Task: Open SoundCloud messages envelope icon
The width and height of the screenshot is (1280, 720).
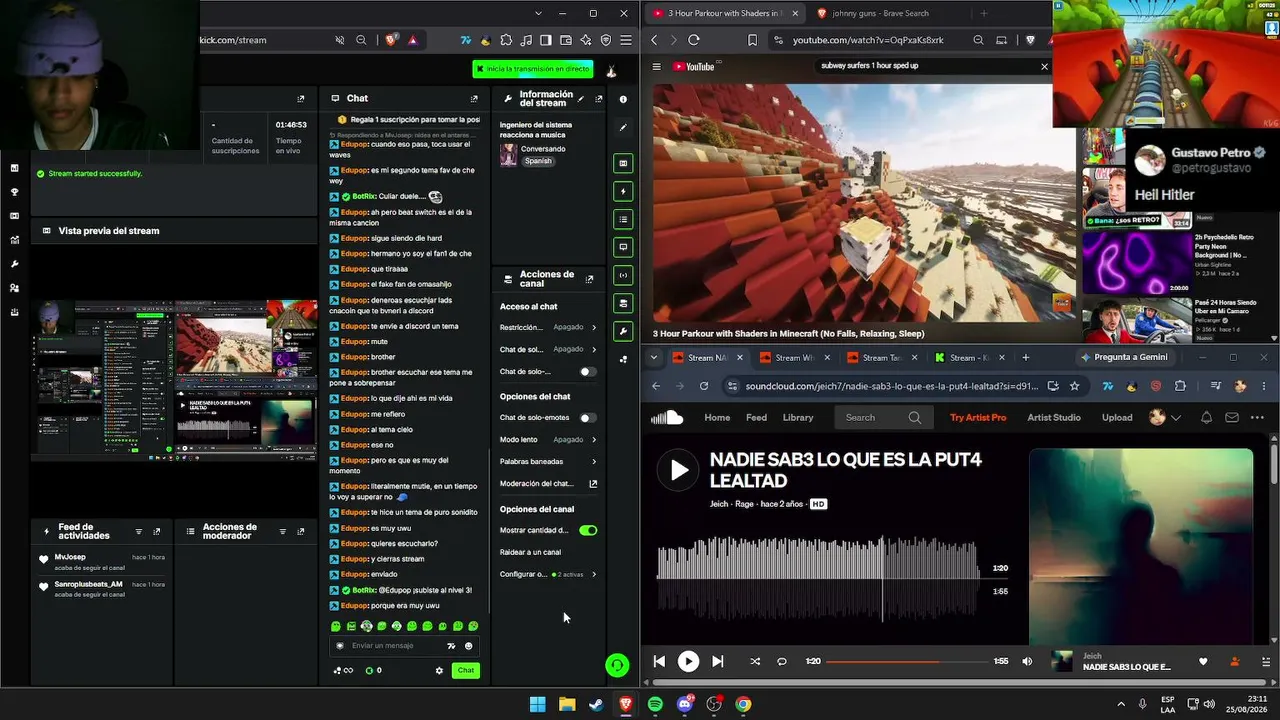Action: (x=1232, y=418)
